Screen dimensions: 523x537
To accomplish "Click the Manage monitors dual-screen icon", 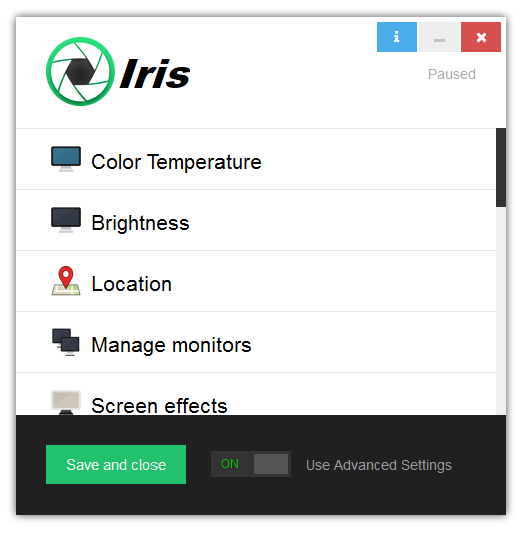I will click(66, 342).
